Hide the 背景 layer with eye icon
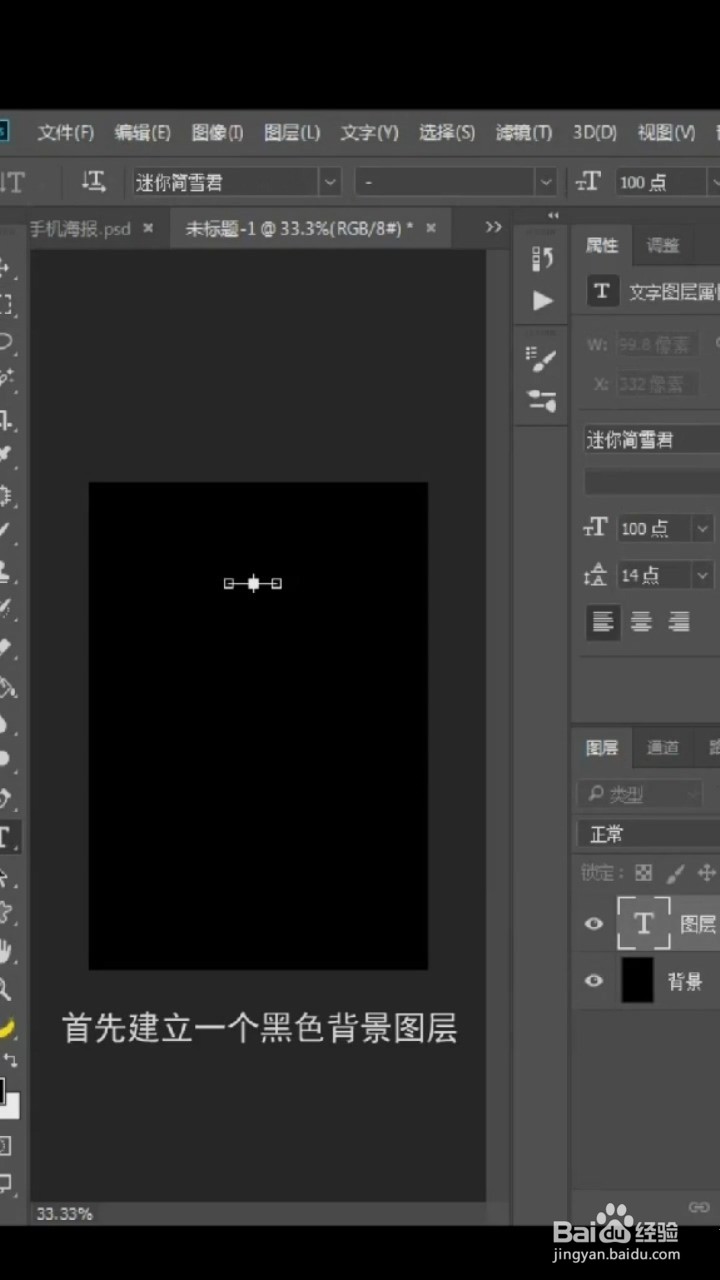This screenshot has width=720, height=1280. [x=594, y=981]
